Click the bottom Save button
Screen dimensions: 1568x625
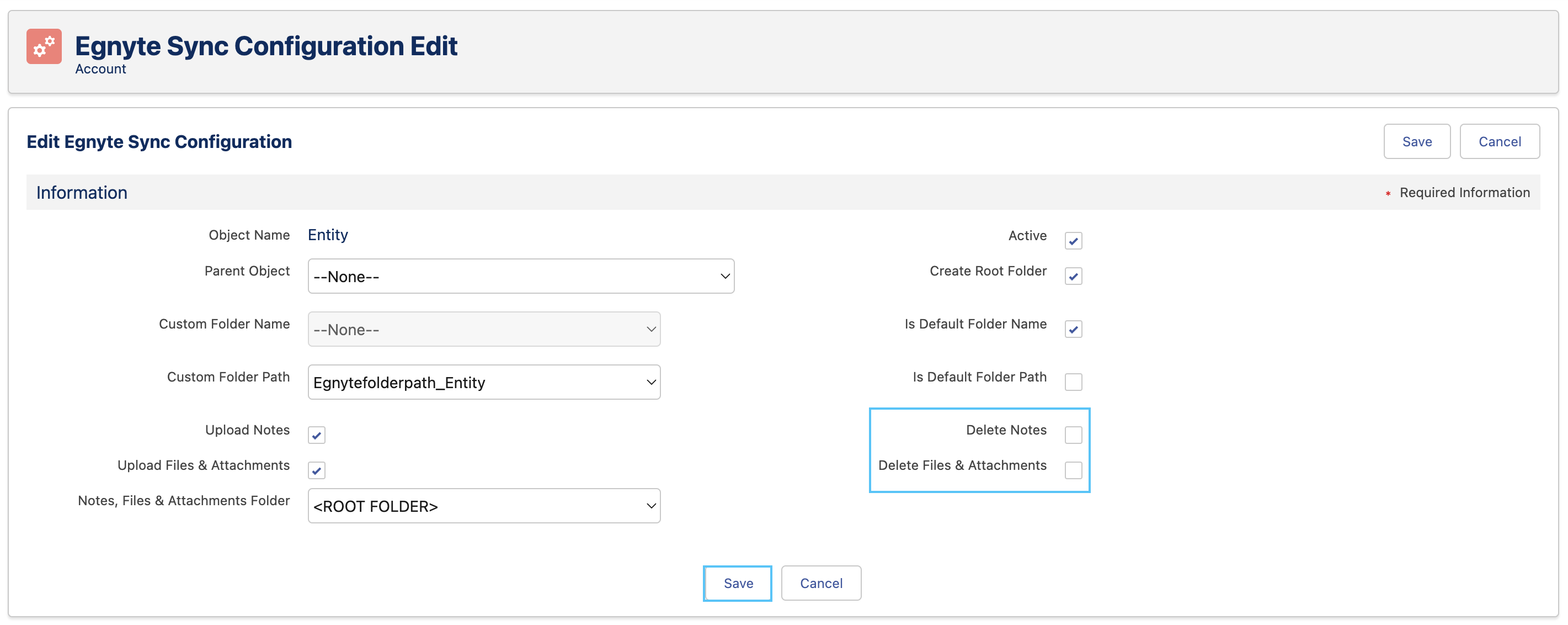(738, 583)
